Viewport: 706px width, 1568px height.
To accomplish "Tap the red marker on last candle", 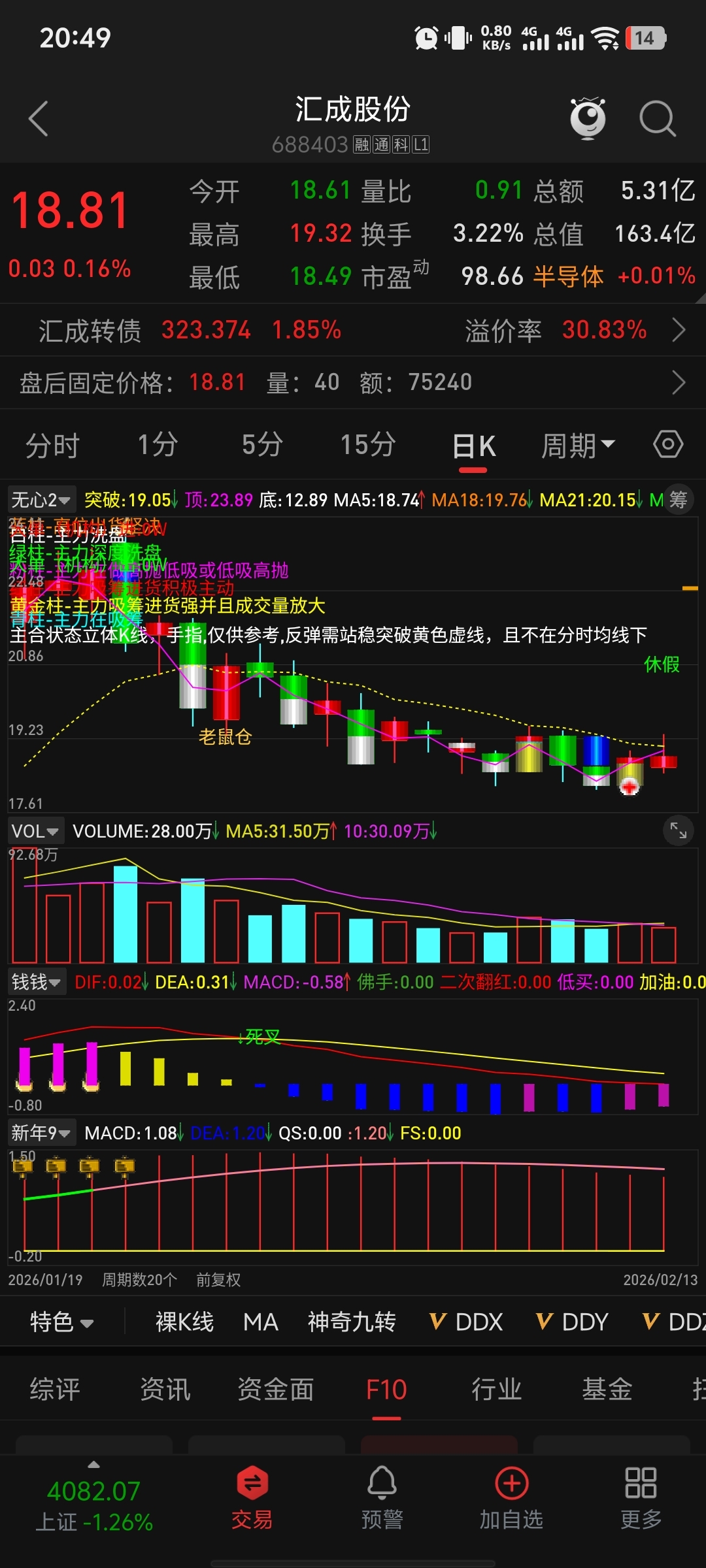I will pos(630,787).
